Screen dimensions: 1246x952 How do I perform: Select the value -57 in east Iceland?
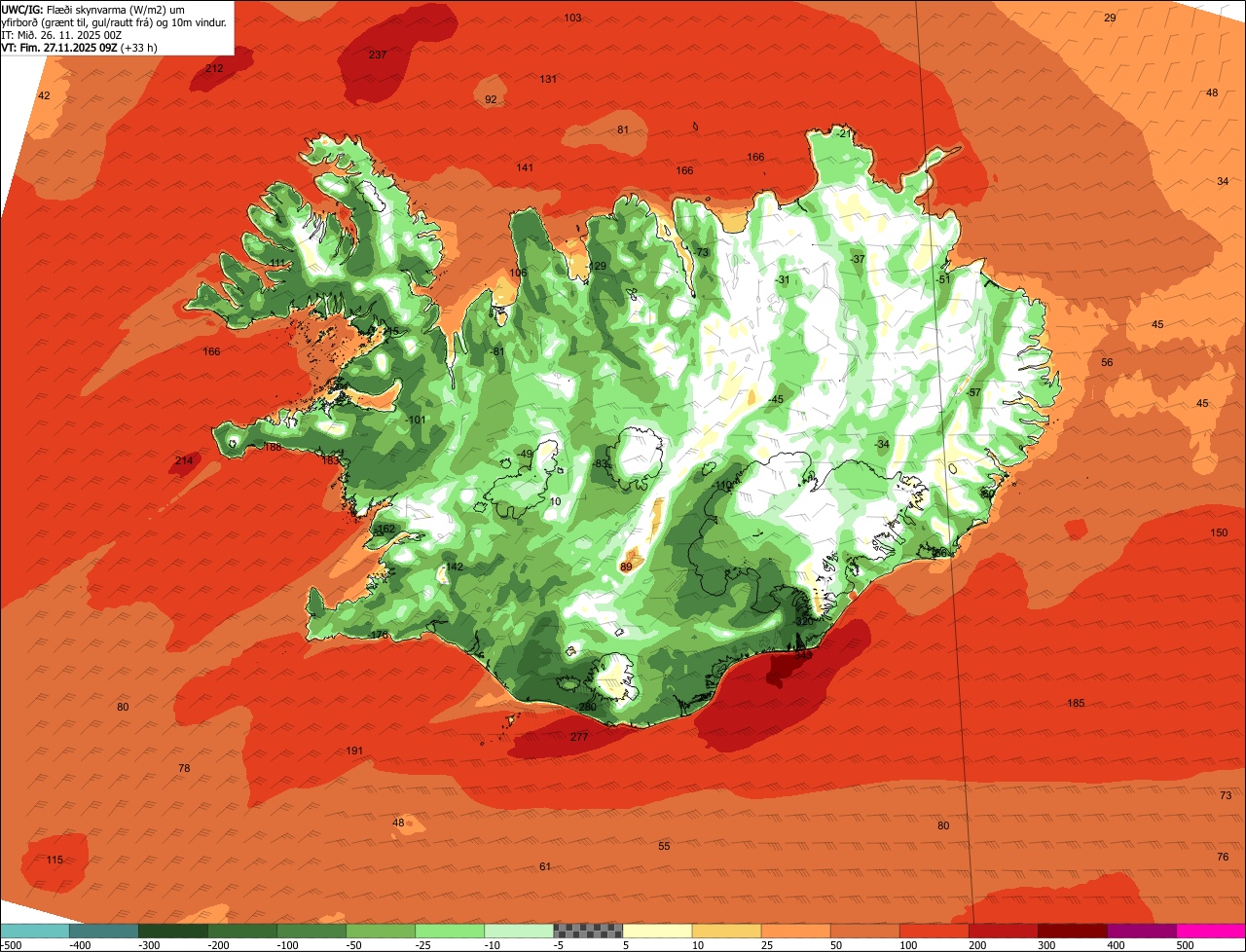tap(973, 392)
